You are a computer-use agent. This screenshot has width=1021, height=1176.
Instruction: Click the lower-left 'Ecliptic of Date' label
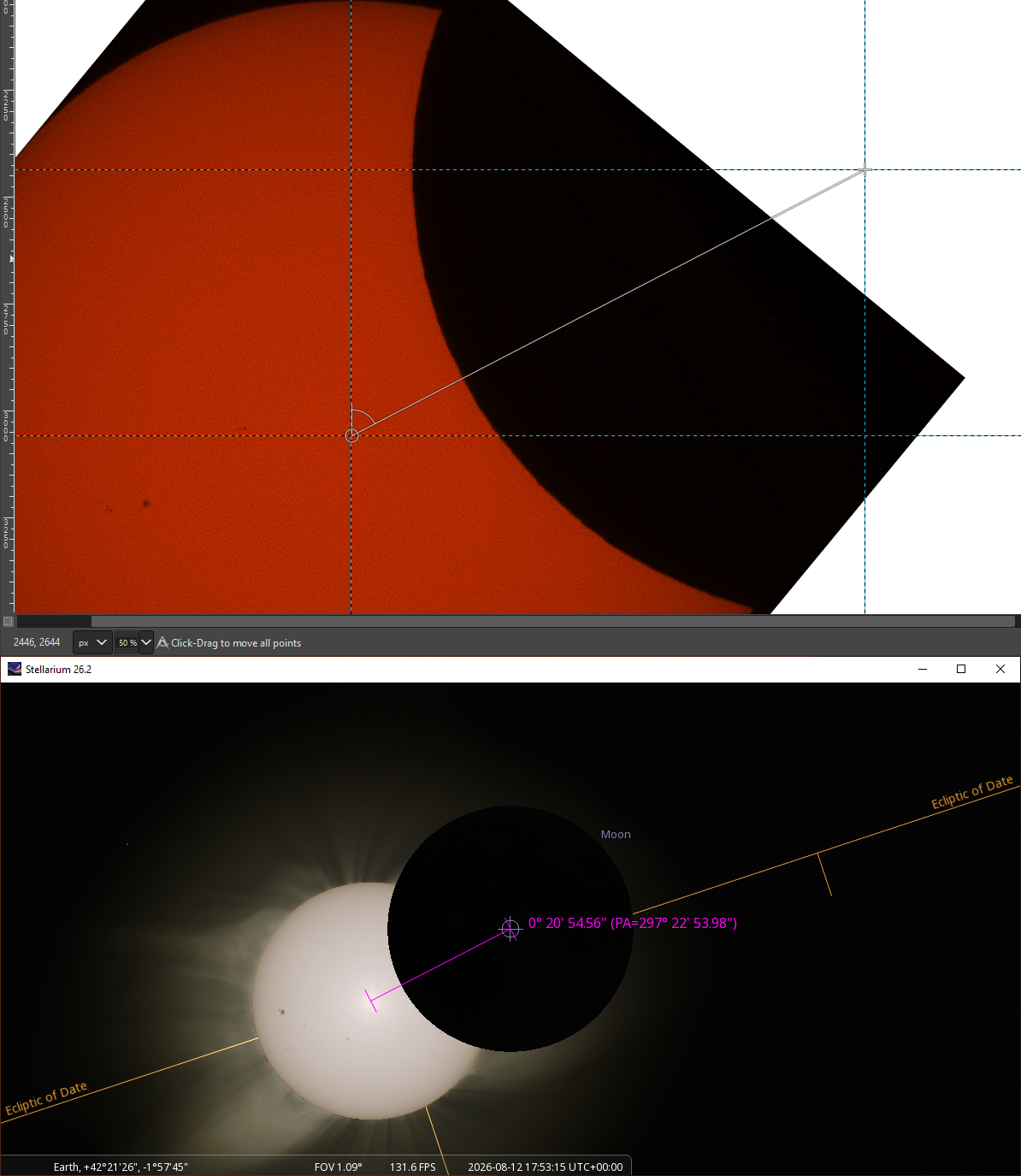(46, 1099)
